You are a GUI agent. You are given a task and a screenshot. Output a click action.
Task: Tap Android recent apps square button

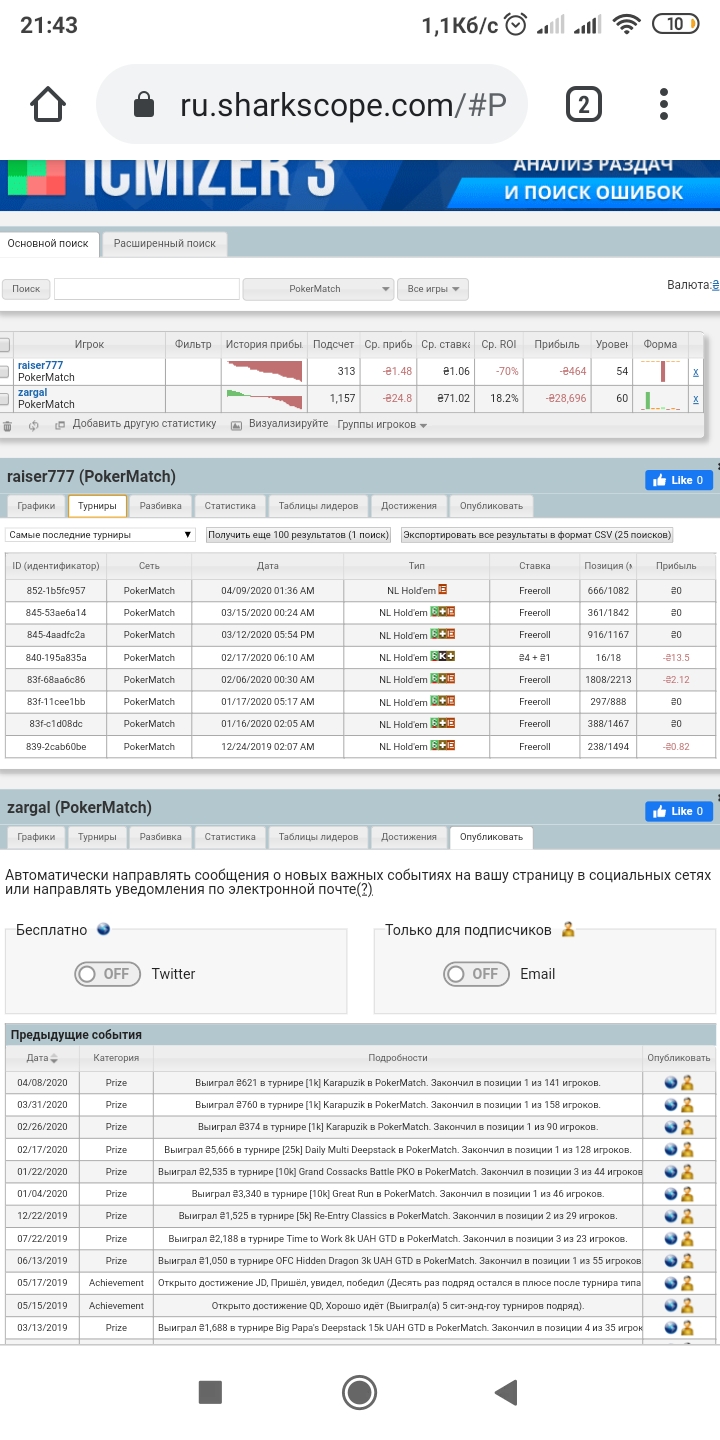[x=210, y=1392]
